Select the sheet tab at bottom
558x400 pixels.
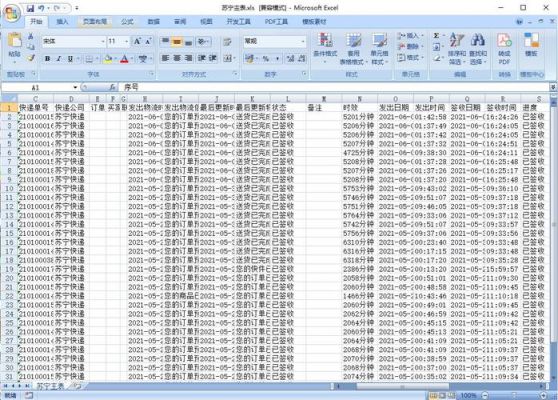click(50, 386)
